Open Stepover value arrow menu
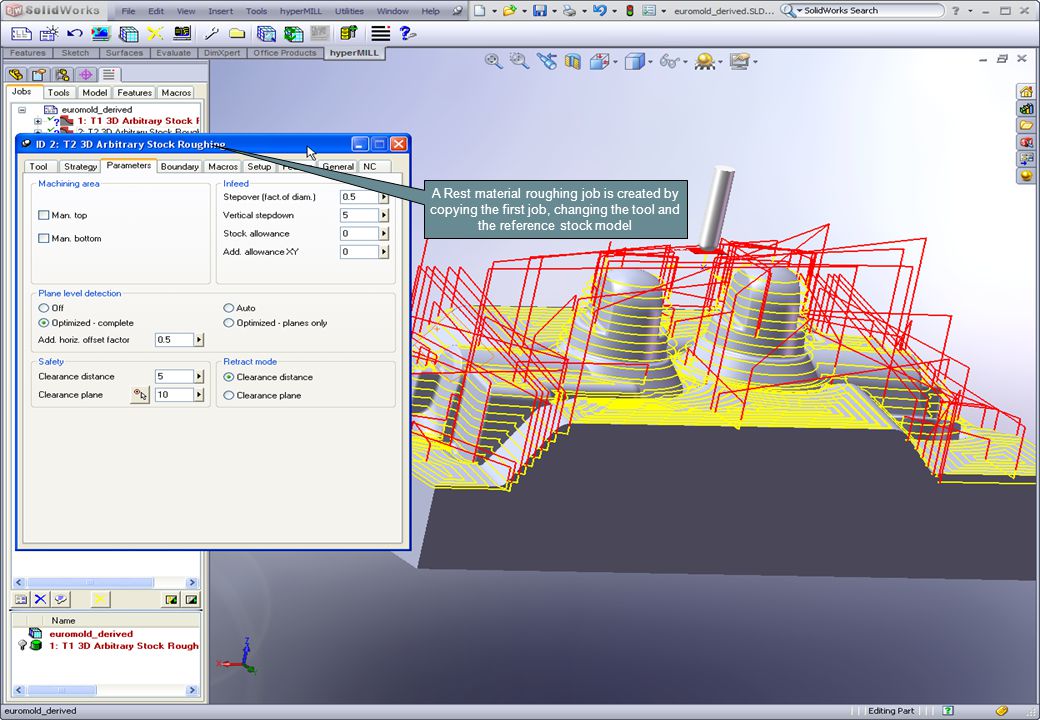The width and height of the screenshot is (1040, 720). pyautogui.click(x=383, y=197)
